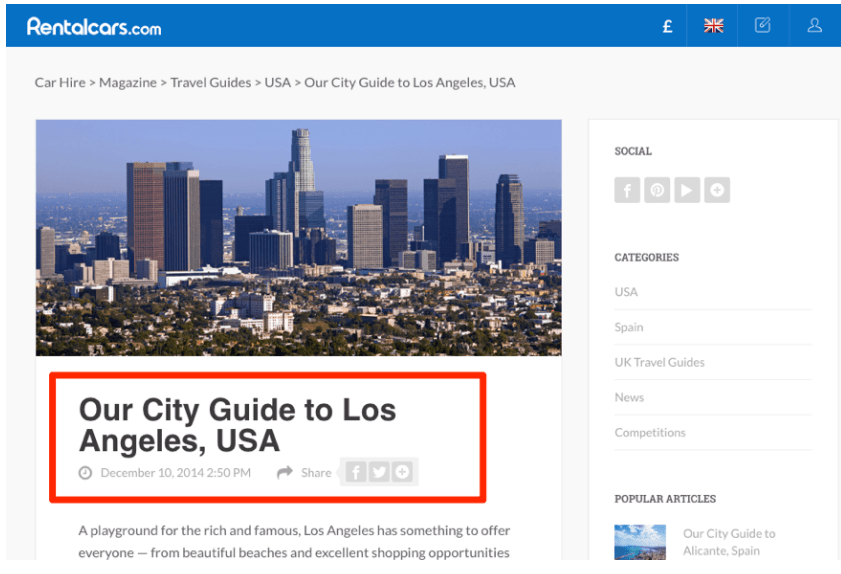Click the plus share icon beside Twitter
Viewport: 841px width, 574px height.
tap(402, 472)
